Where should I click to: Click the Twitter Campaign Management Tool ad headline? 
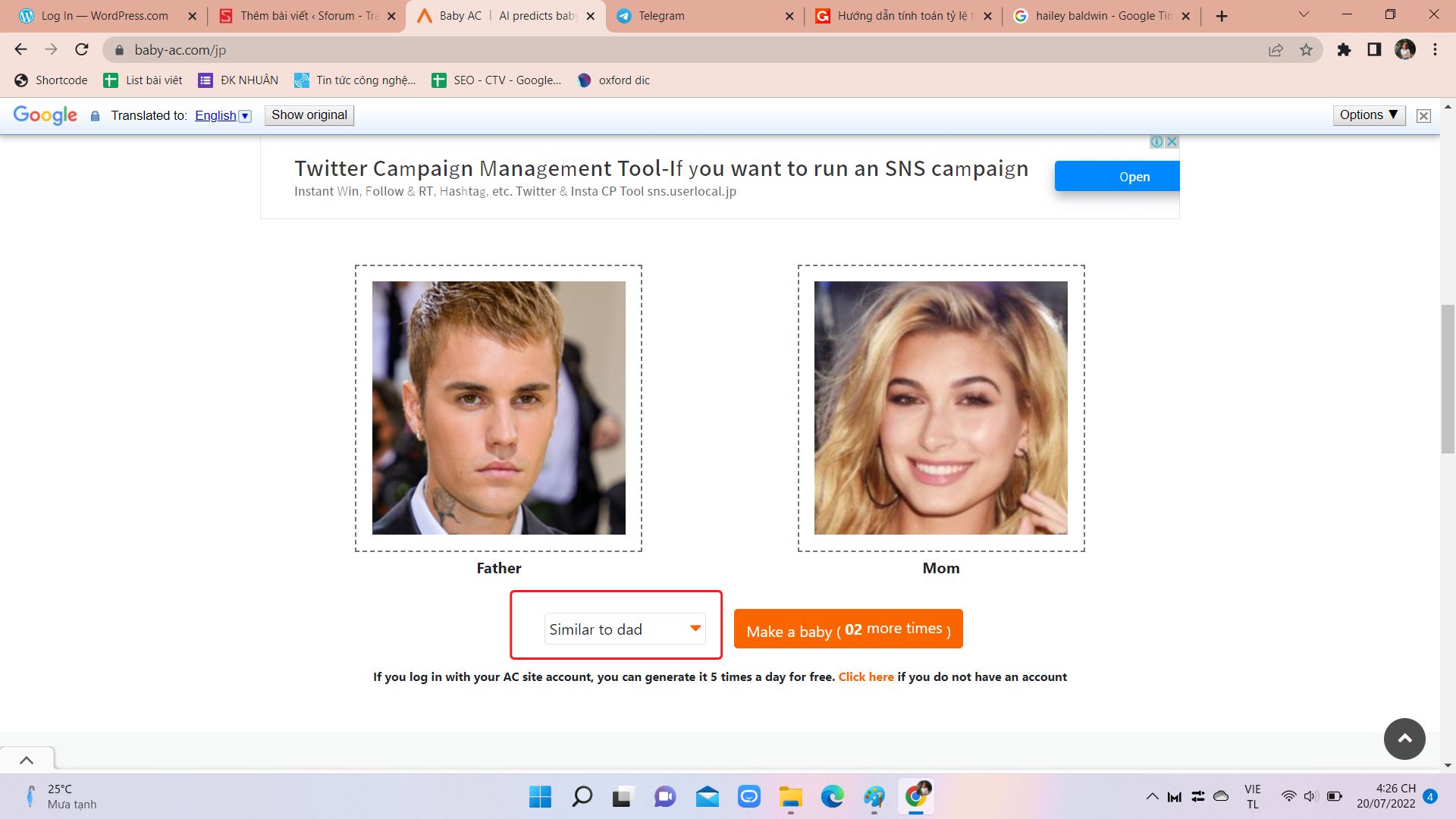(x=661, y=168)
